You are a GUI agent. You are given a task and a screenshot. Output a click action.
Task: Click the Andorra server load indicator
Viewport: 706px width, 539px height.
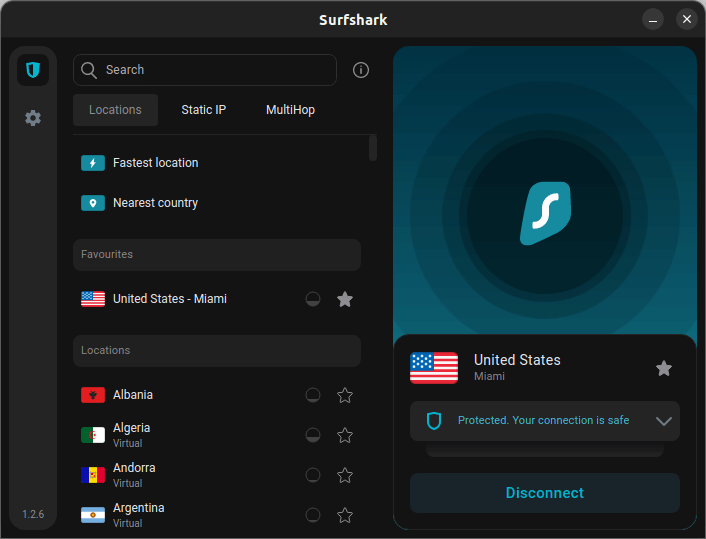click(x=313, y=475)
